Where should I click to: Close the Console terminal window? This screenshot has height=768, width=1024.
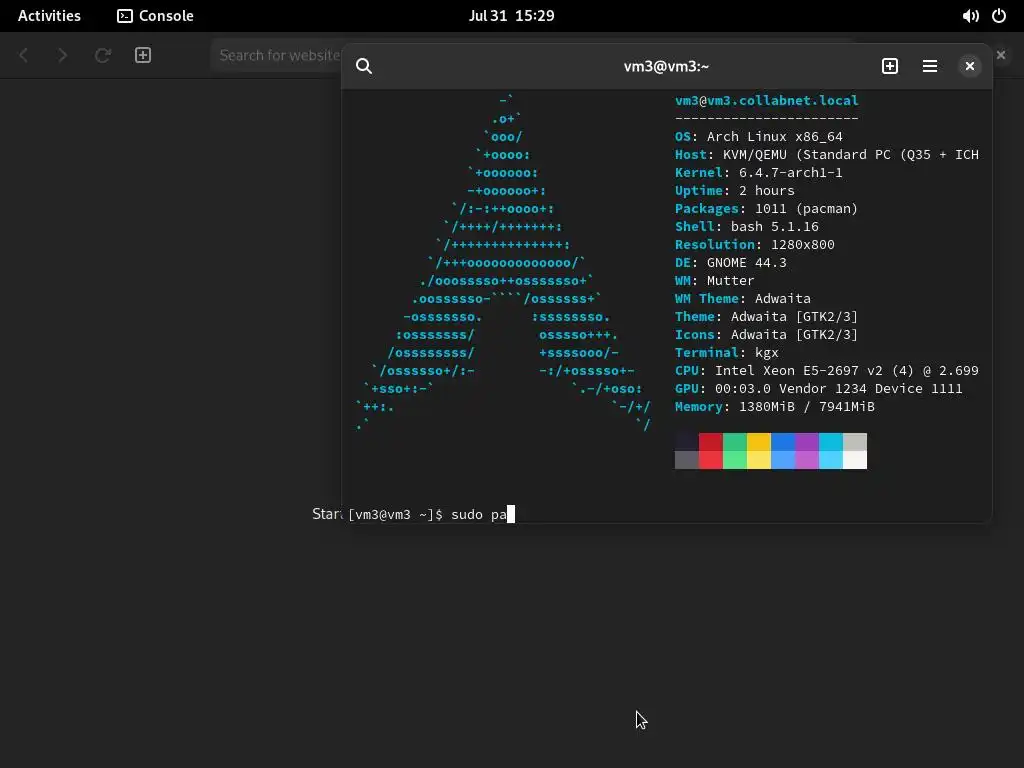point(969,66)
